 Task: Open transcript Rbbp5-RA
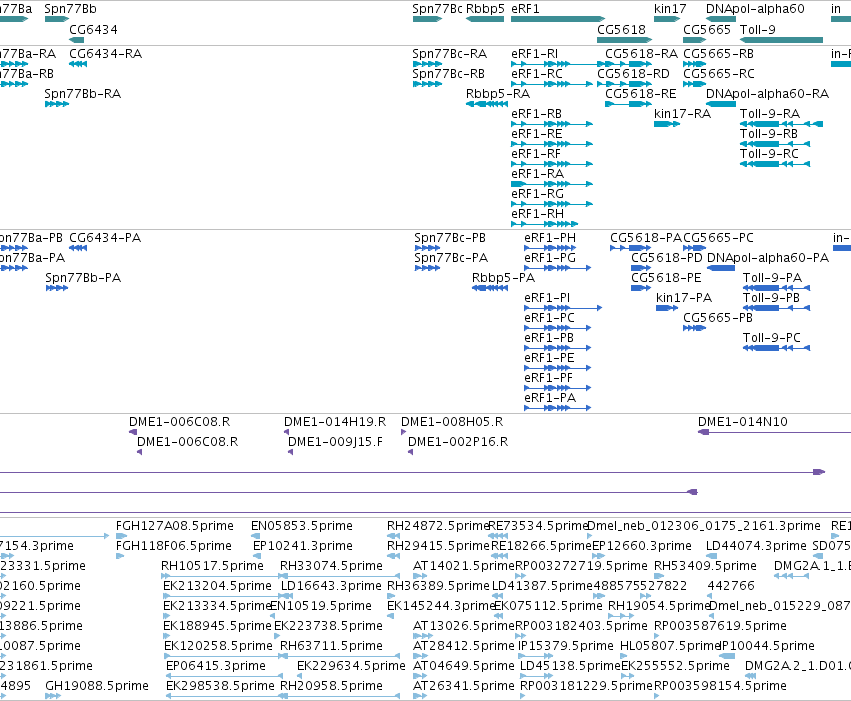[x=498, y=94]
